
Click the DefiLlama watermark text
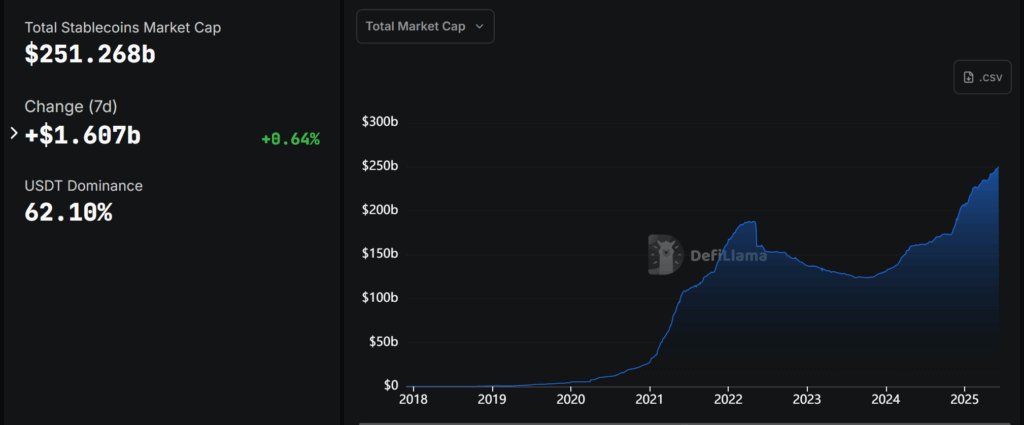728,256
